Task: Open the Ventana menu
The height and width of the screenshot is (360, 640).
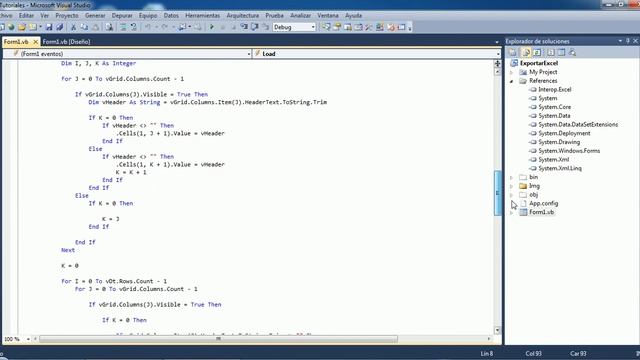Action: pos(328,16)
